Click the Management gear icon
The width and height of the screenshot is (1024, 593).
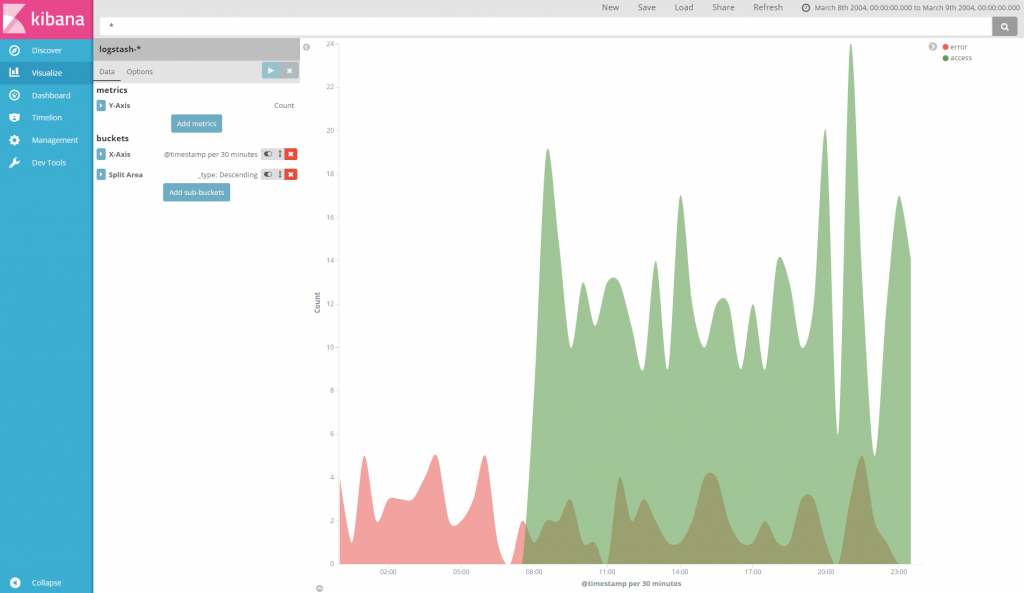pyautogui.click(x=14, y=140)
